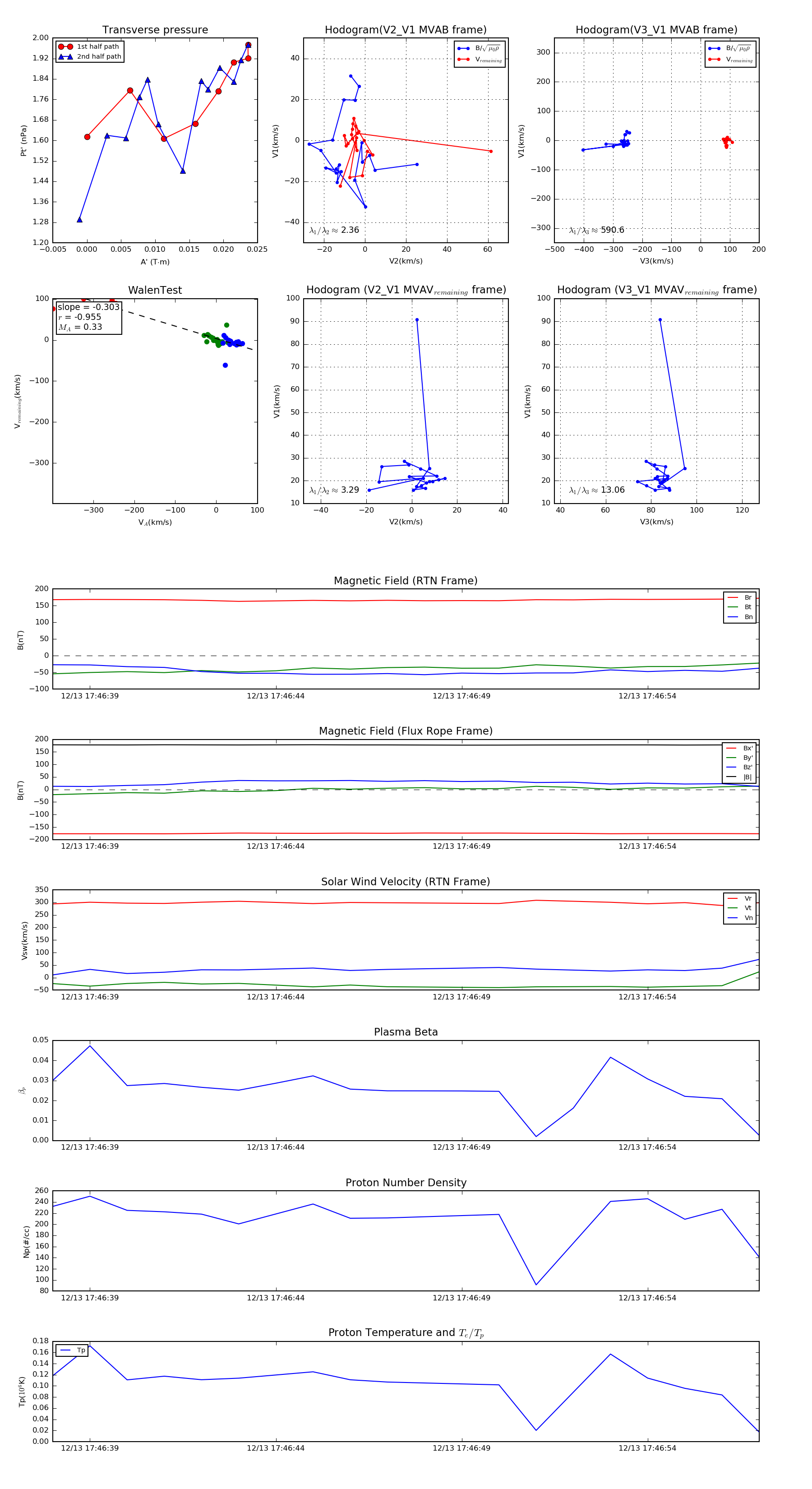Click the "r = -0.955" correlation text
Viewport: 812px width, 1489px height.
click(79, 317)
